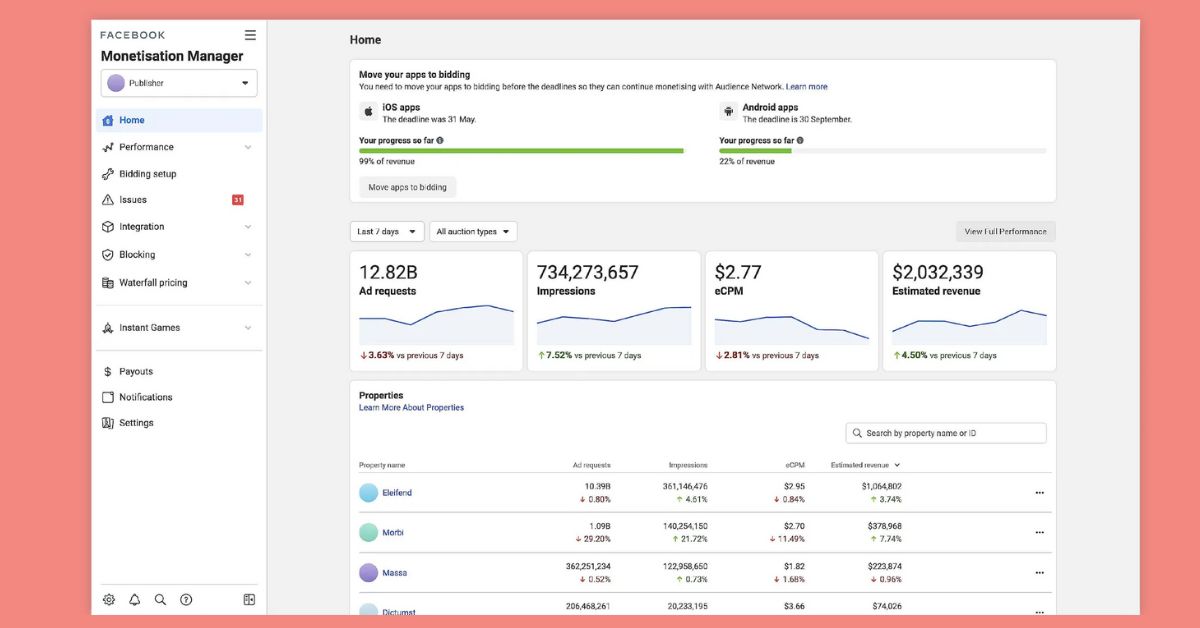Open settings via bottom gear icon
The height and width of the screenshot is (628, 1200).
(109, 600)
